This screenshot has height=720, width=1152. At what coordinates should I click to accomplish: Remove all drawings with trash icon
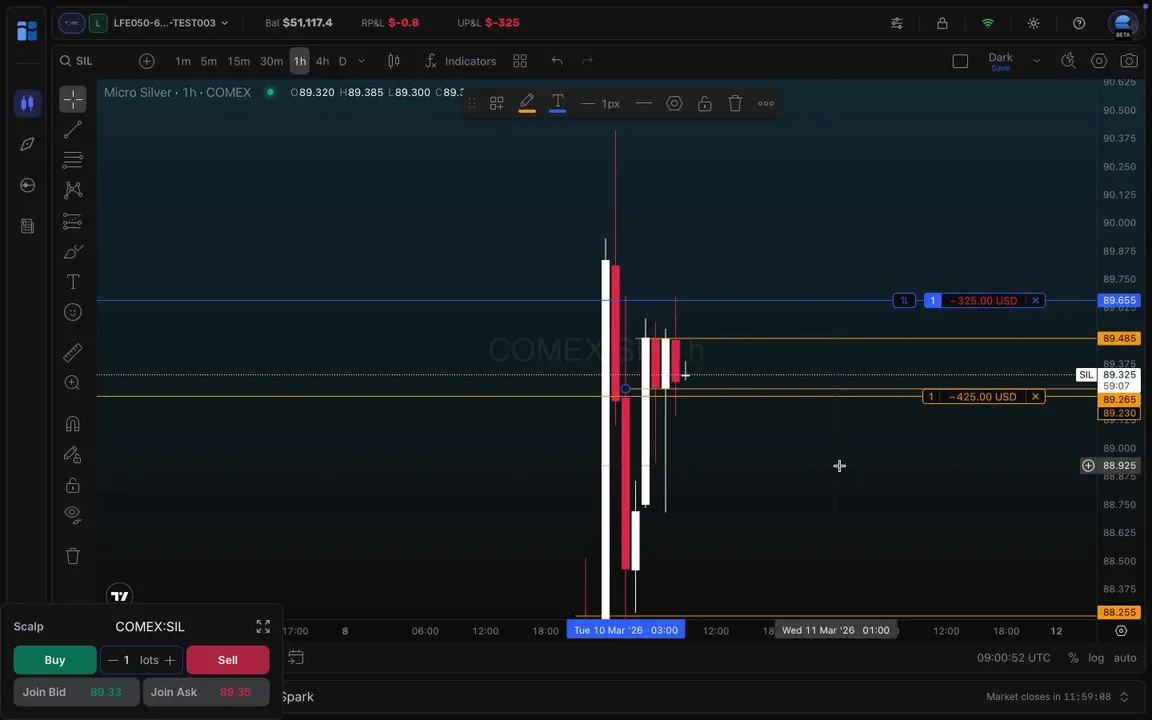point(73,556)
